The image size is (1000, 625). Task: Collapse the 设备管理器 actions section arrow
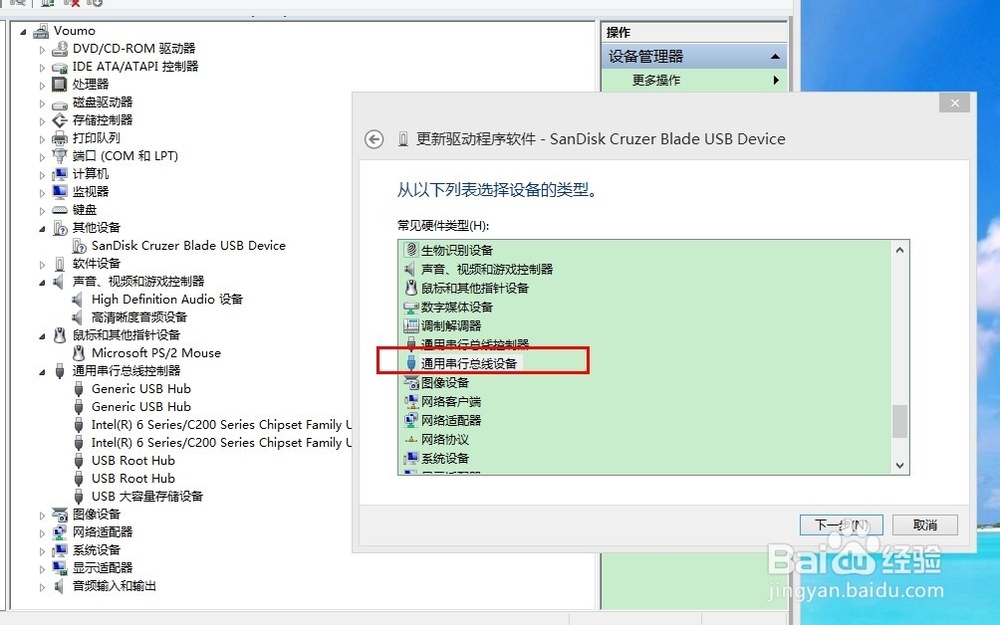pos(775,57)
